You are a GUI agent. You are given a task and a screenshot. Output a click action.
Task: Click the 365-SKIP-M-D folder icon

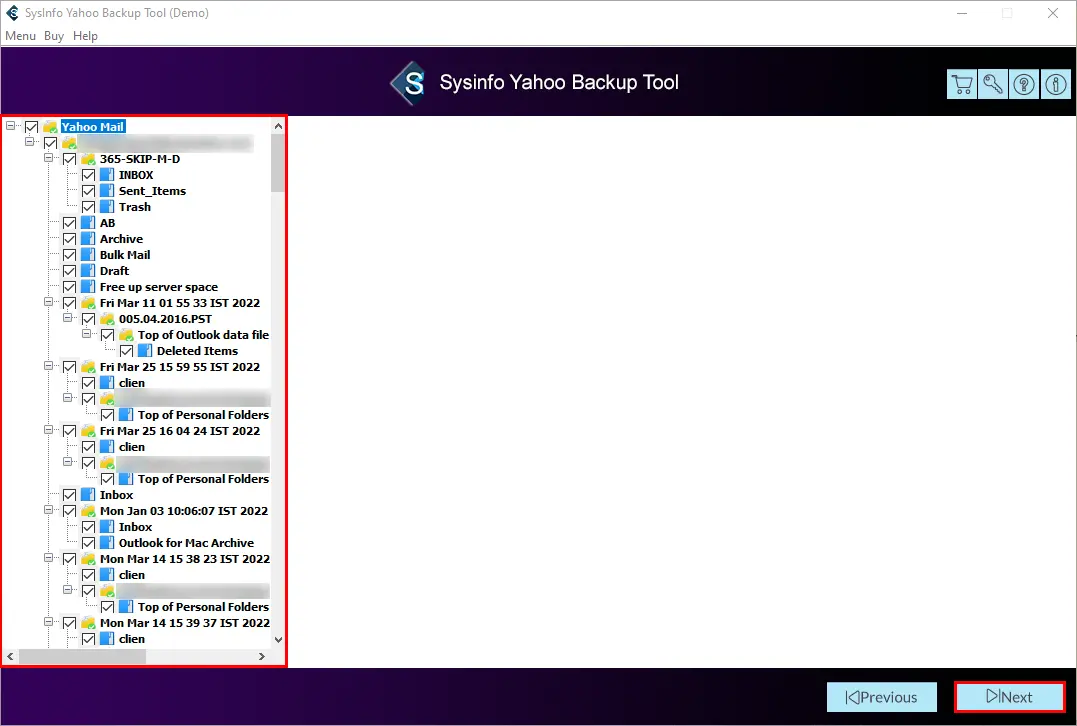pos(89,159)
